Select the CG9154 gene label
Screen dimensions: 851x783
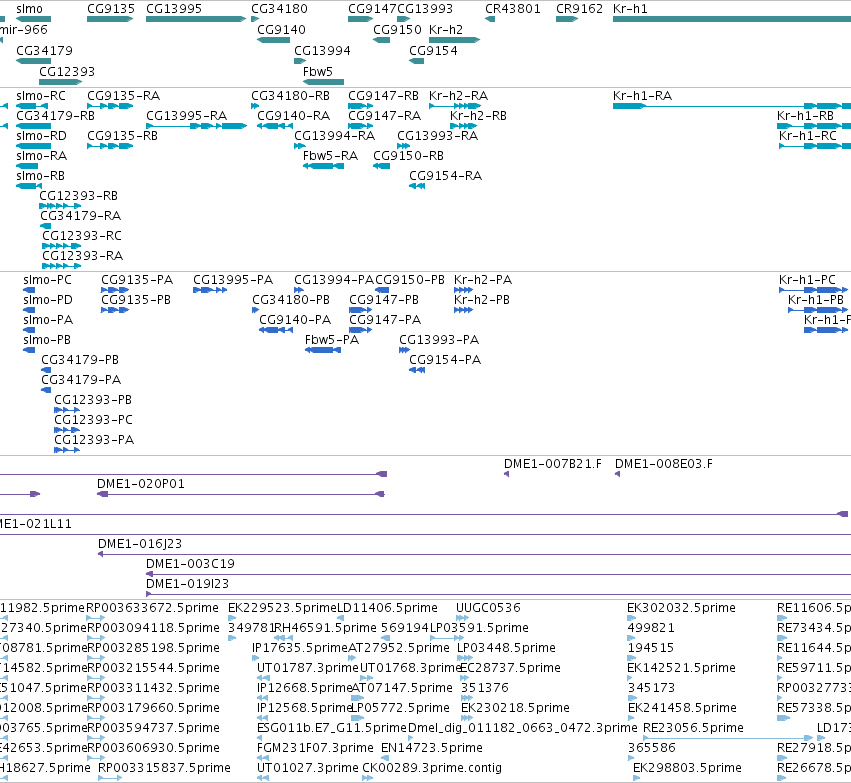433,50
